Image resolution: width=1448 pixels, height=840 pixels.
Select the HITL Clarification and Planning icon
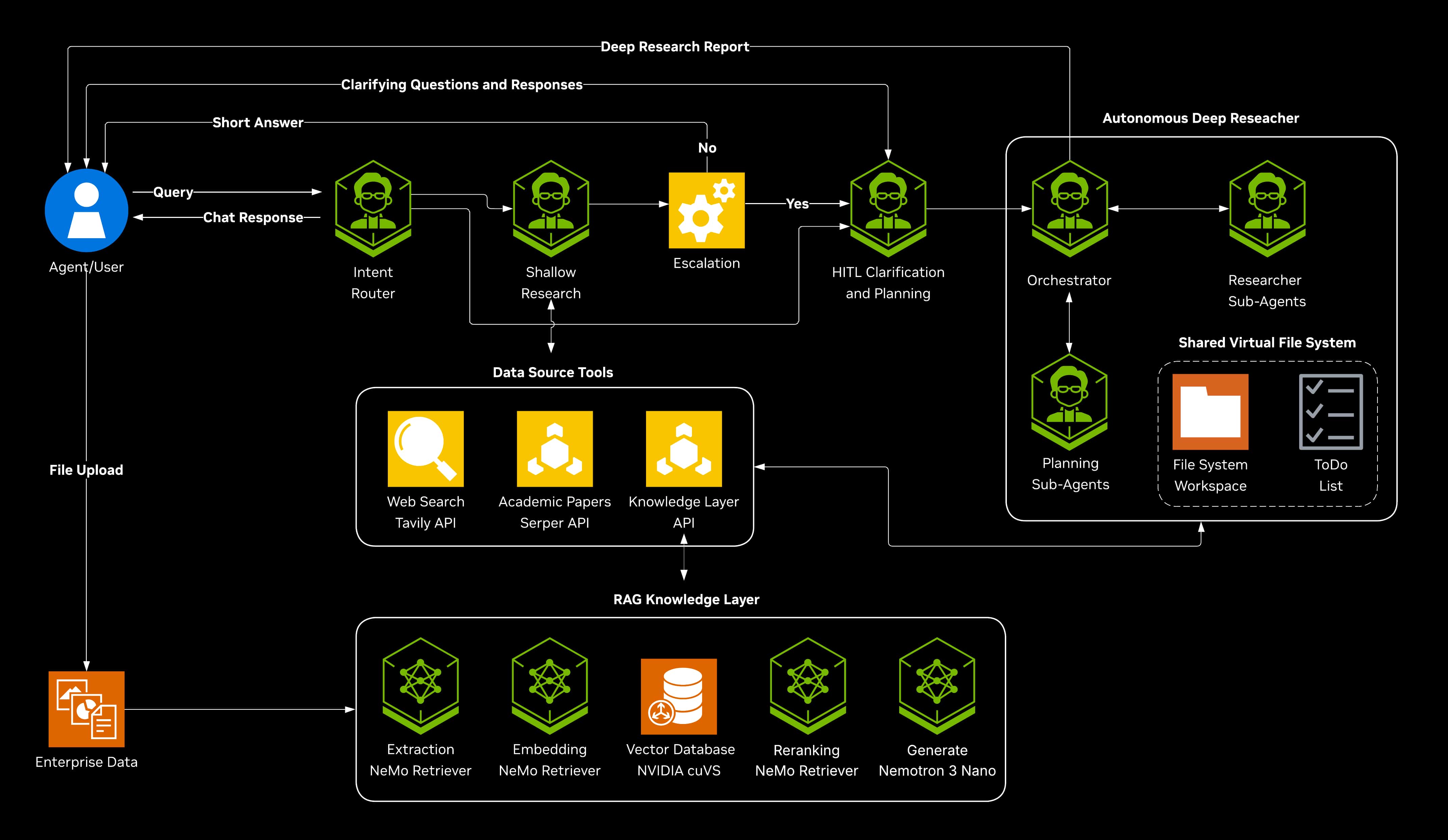888,208
